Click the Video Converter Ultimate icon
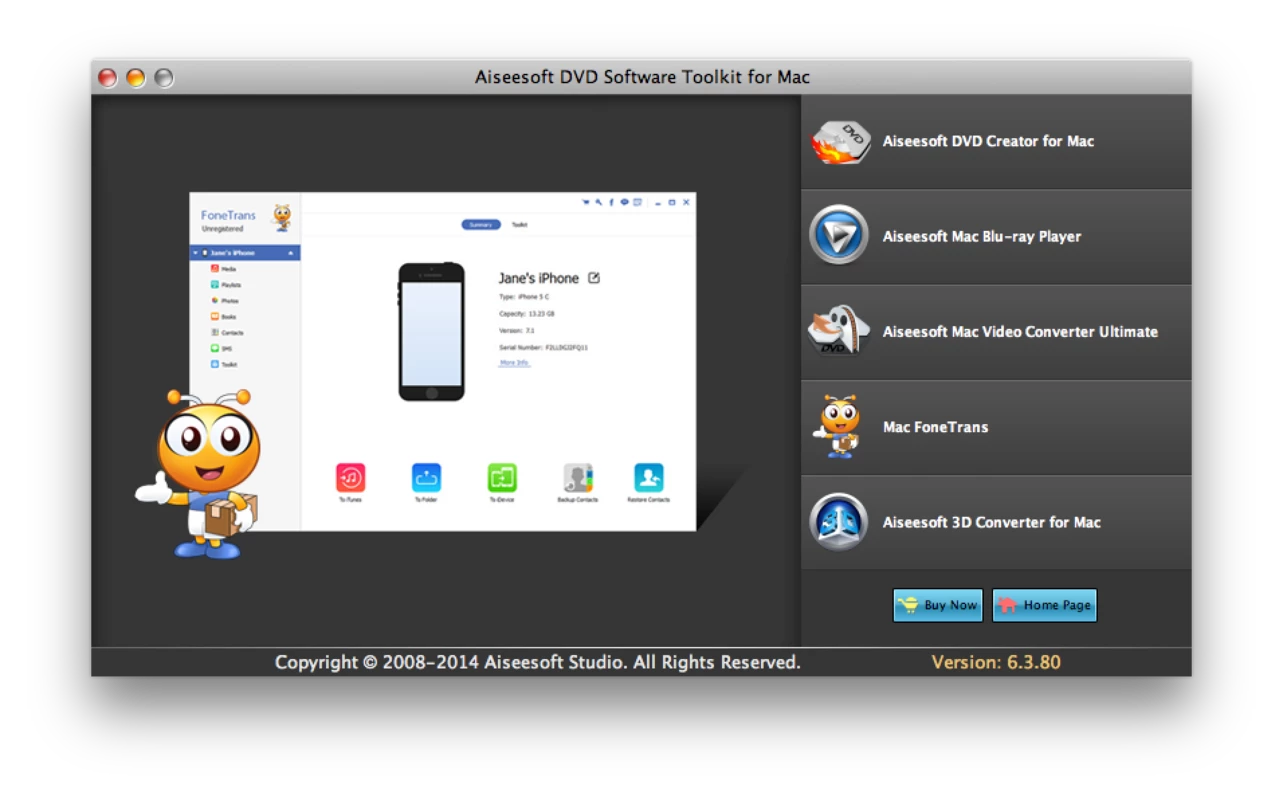The width and height of the screenshot is (1283, 800). [x=839, y=330]
